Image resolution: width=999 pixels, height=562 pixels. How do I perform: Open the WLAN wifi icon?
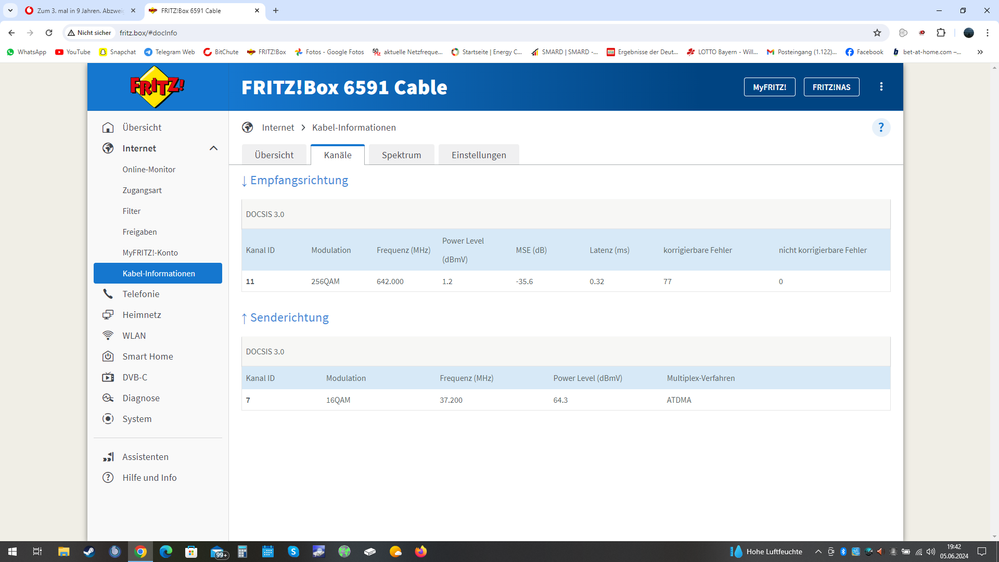click(108, 335)
